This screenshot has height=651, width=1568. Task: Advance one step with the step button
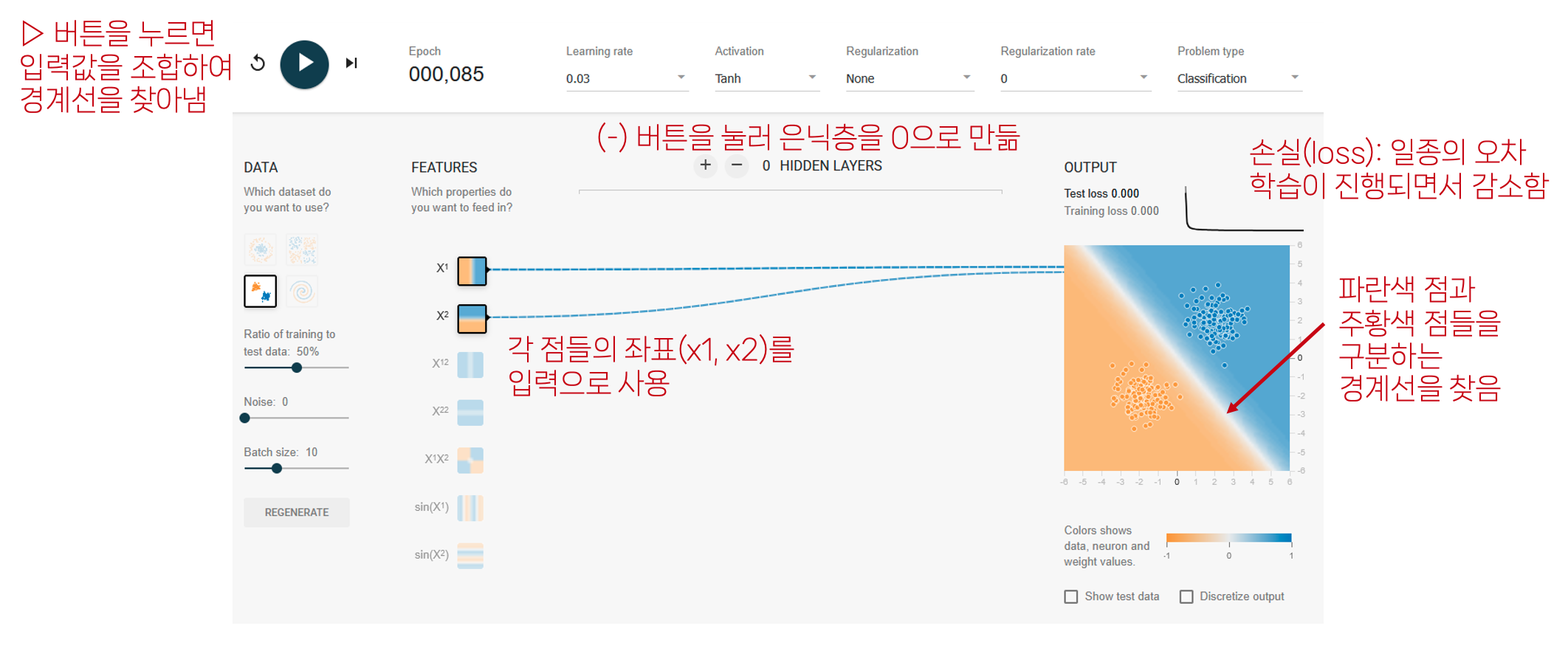(x=351, y=63)
